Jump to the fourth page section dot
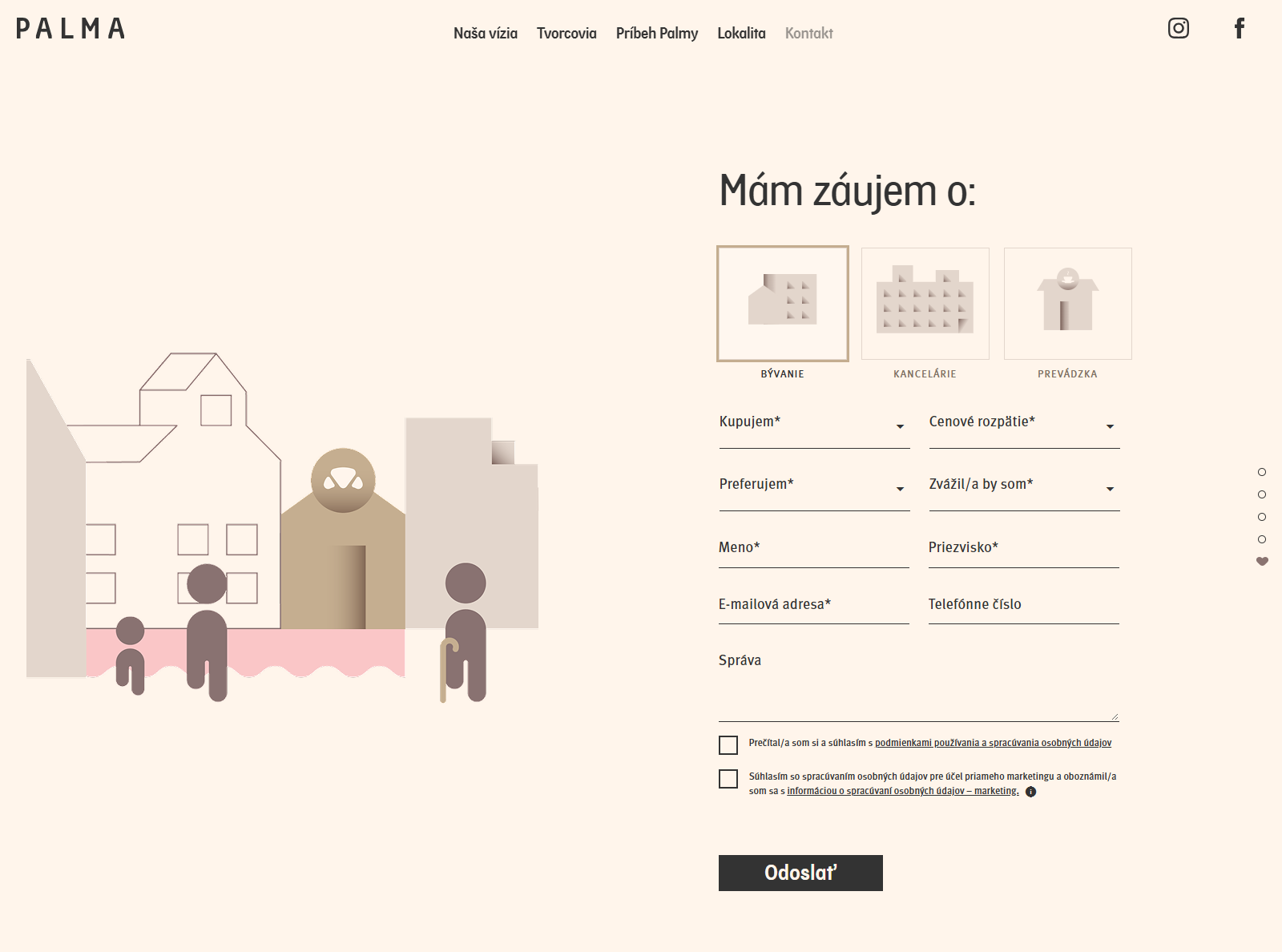This screenshot has height=952, width=1282. pos(1262,539)
